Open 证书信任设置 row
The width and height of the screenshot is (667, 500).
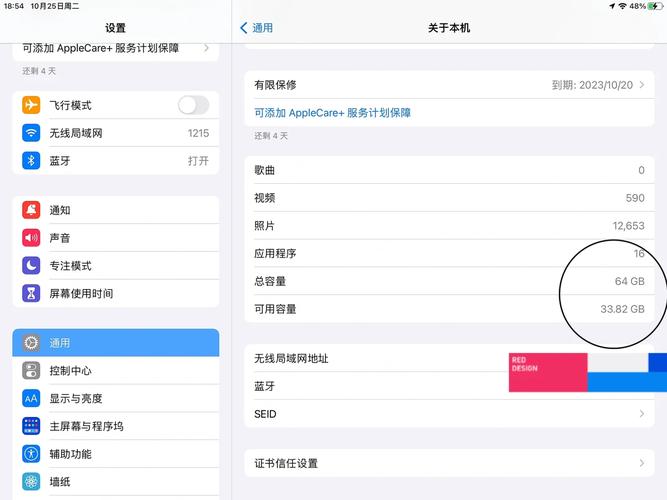449,463
